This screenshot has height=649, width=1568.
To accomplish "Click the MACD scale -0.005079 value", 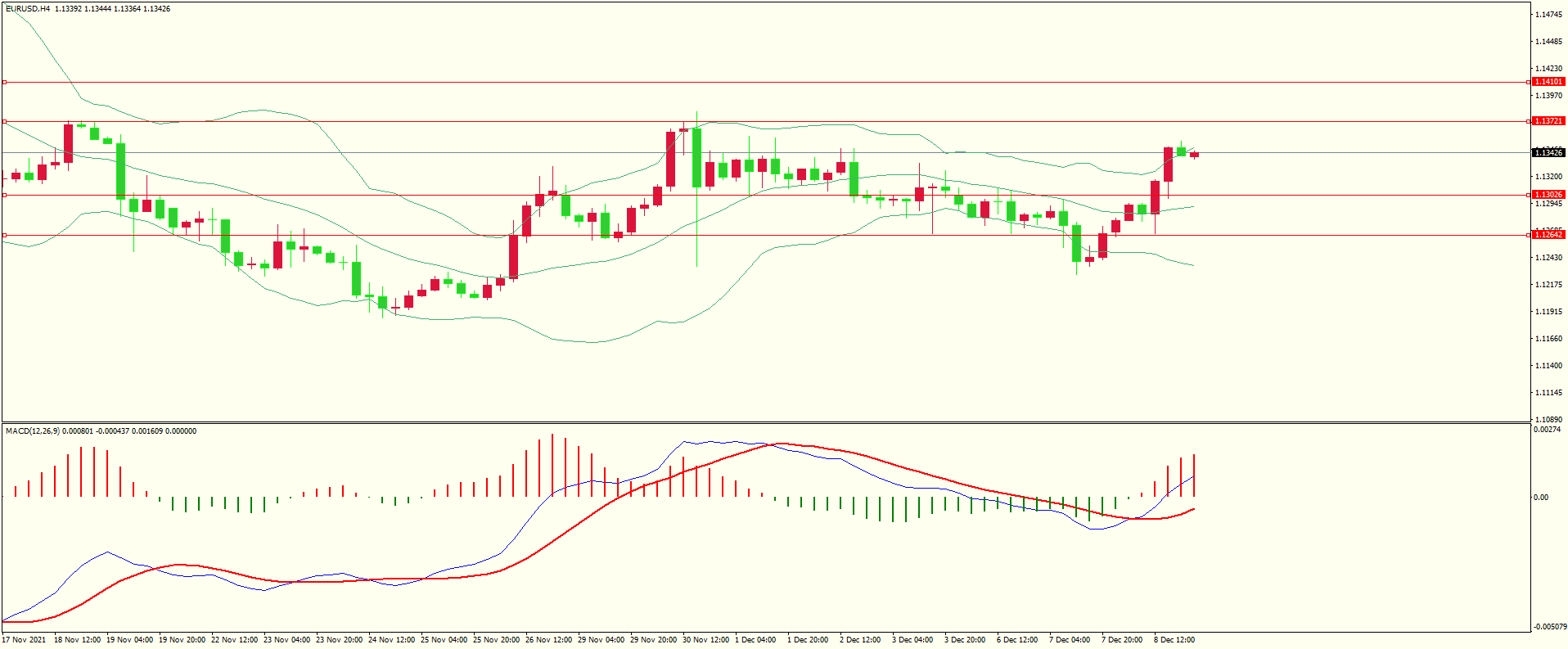I will [1549, 627].
